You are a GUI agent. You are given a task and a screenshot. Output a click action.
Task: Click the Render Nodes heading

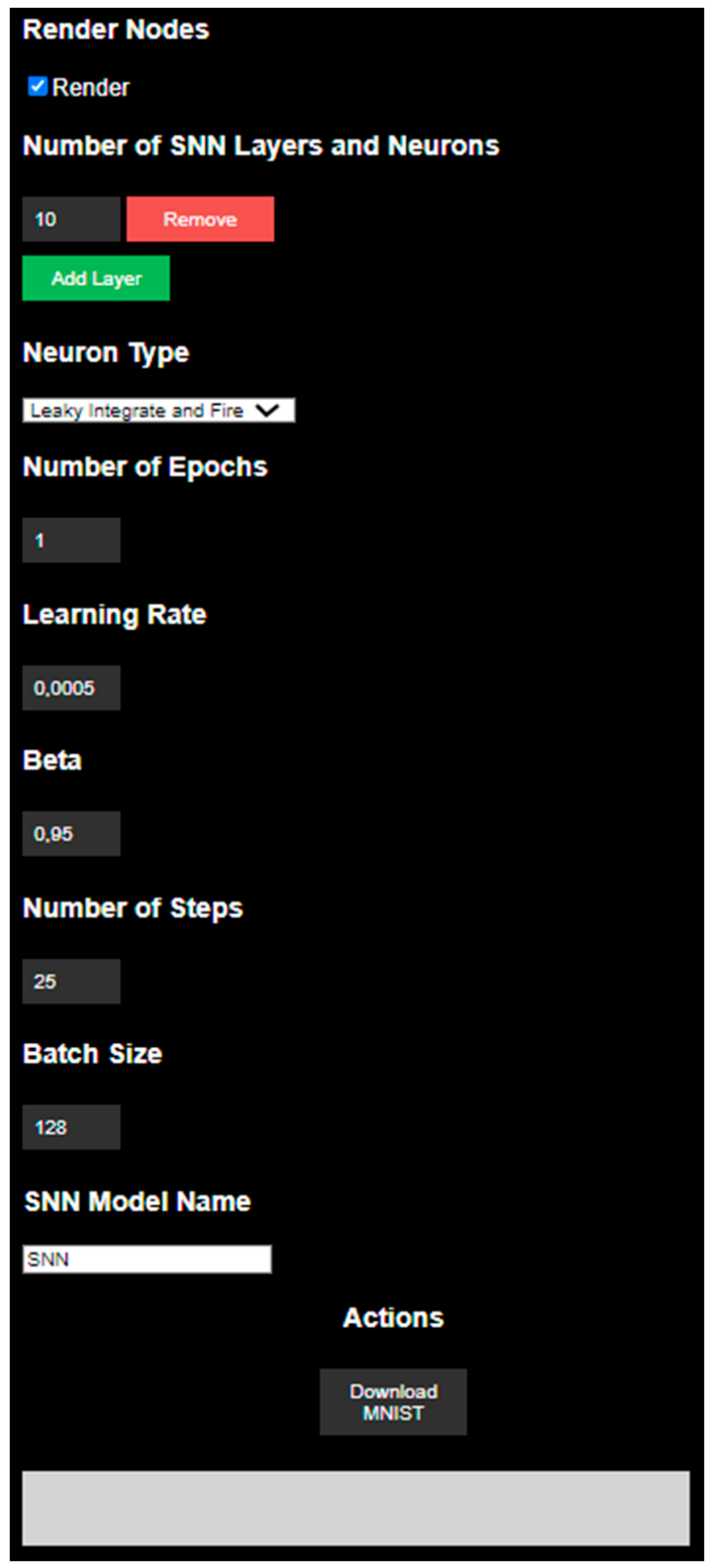point(116,29)
